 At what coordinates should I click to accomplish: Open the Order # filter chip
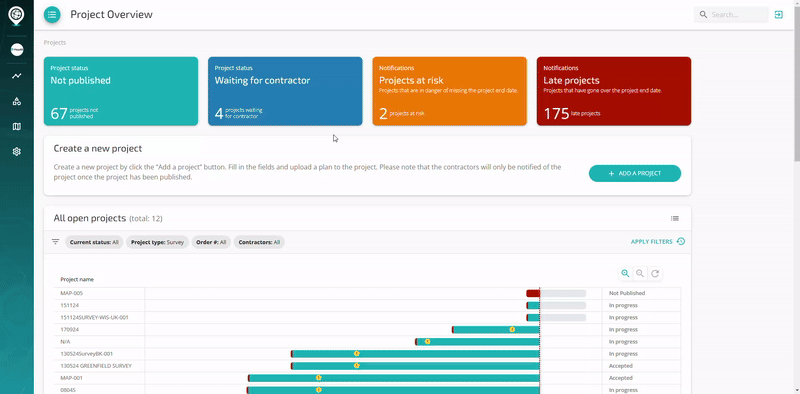pyautogui.click(x=212, y=242)
